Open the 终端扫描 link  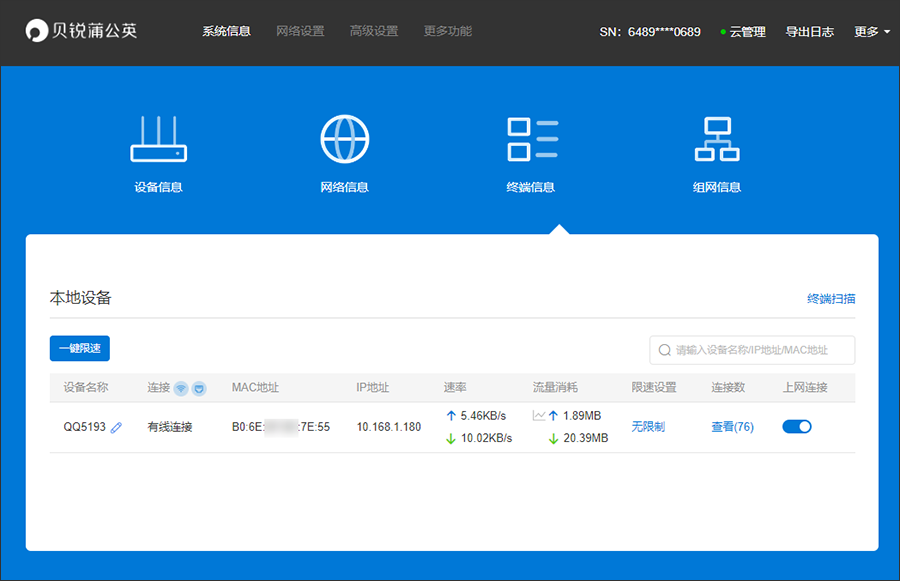click(831, 299)
